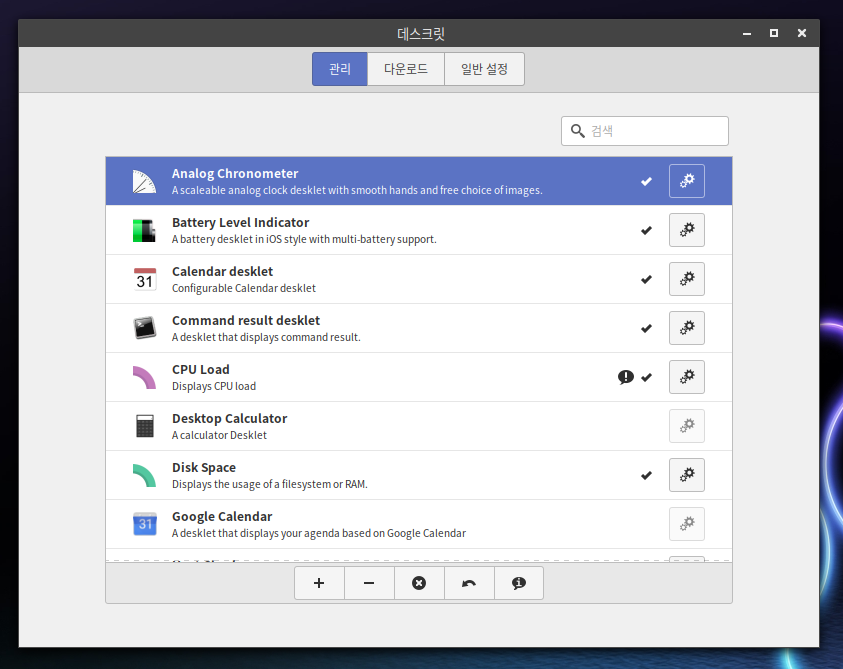Click 'Displays CPU load' description
Viewport: 843px width, 669px height.
(x=214, y=386)
